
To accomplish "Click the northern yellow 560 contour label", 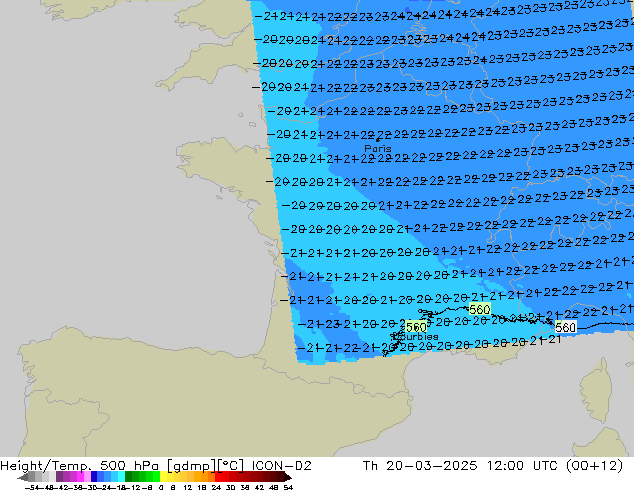I will (480, 309).
